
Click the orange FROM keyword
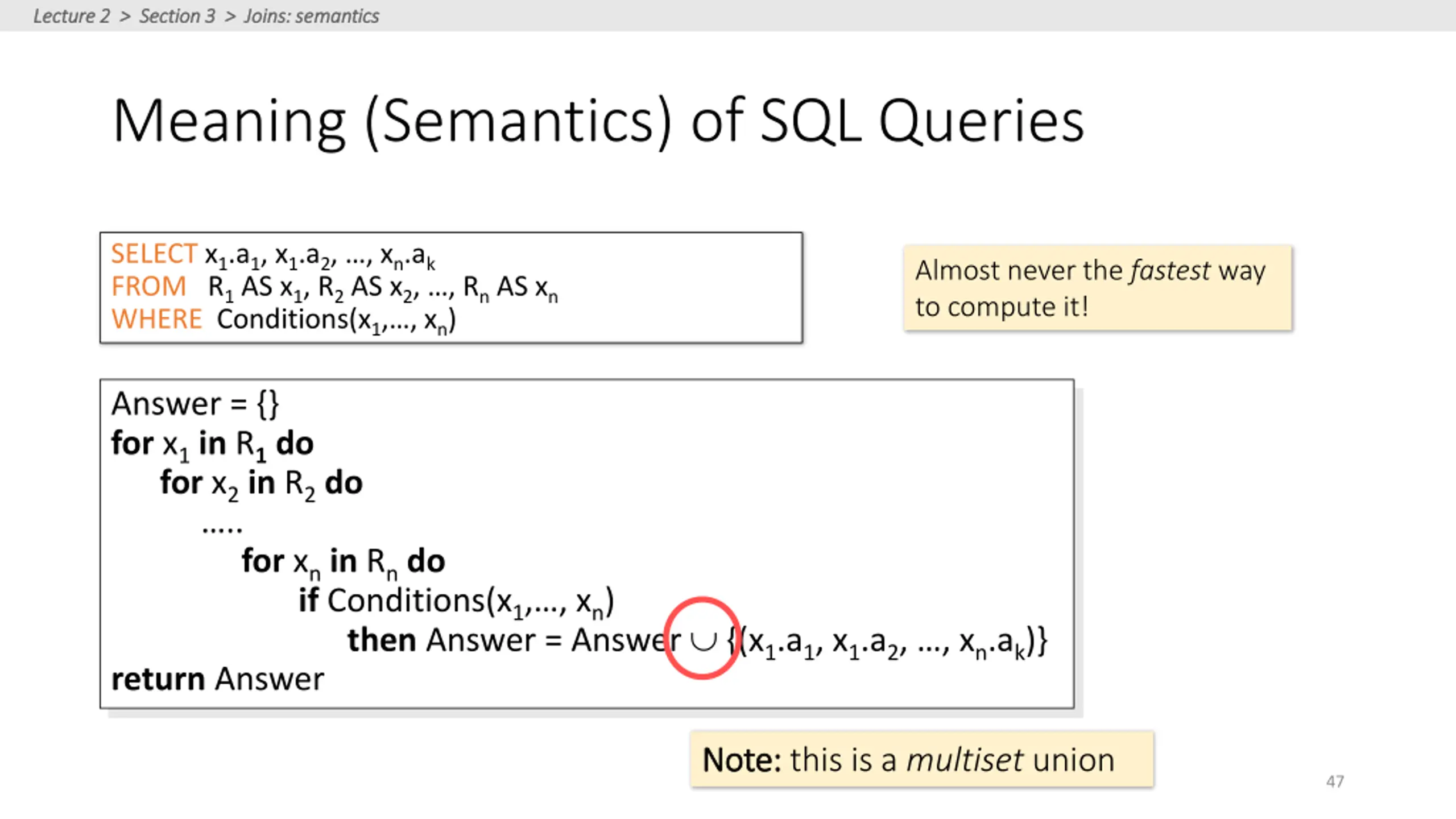pyautogui.click(x=148, y=286)
